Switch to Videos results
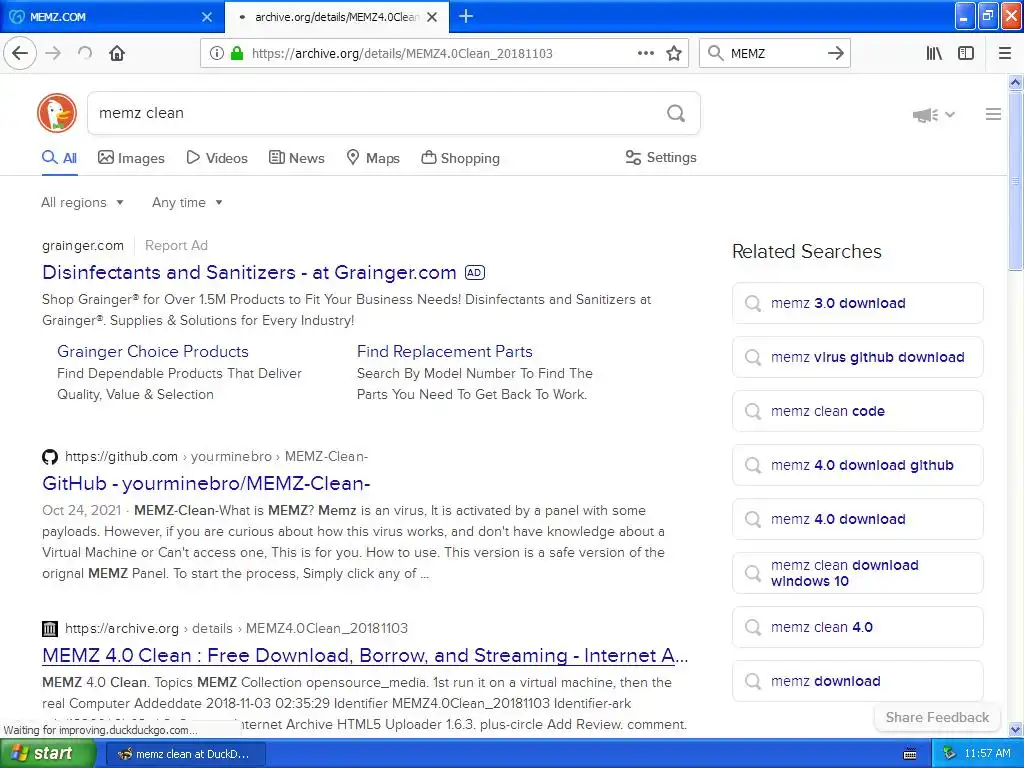The image size is (1024, 768). pyautogui.click(x=217, y=158)
